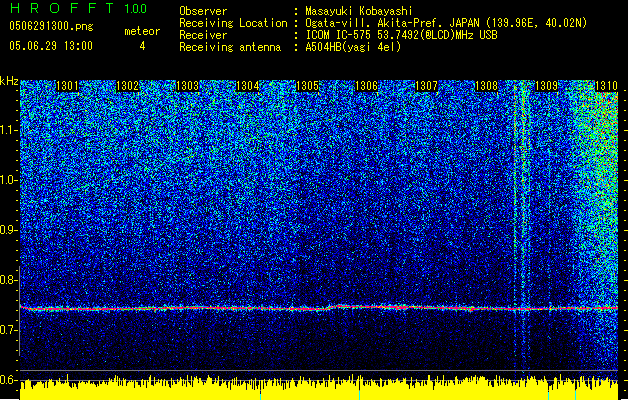The height and width of the screenshot is (400, 629).
Task: Click the 1302 time marker
Action: [127, 86]
